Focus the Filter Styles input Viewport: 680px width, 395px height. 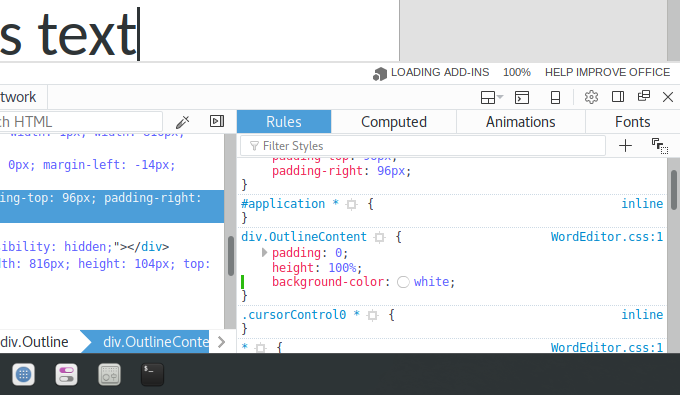423,146
